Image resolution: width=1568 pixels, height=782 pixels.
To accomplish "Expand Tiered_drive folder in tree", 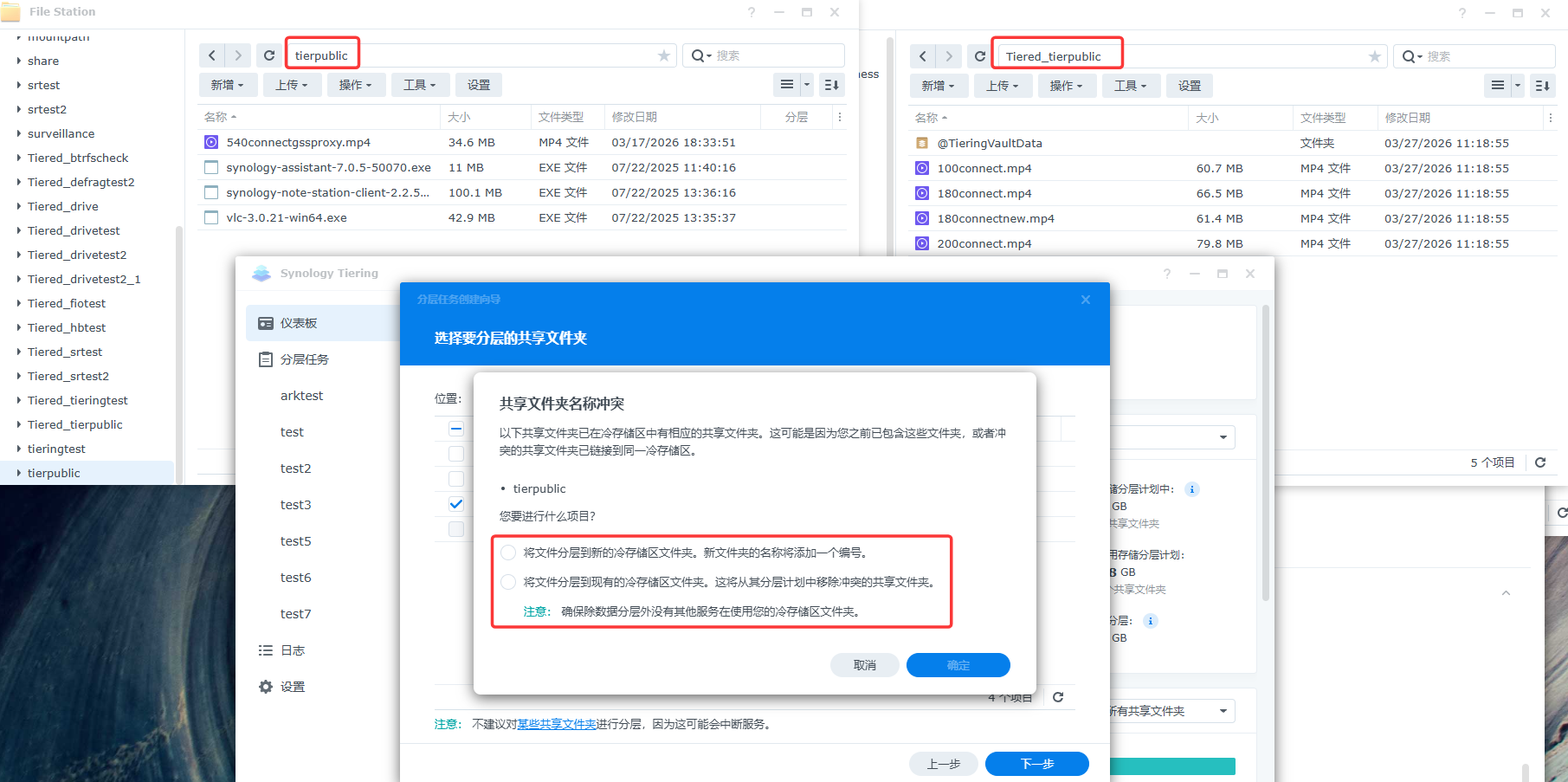I will pos(19,206).
